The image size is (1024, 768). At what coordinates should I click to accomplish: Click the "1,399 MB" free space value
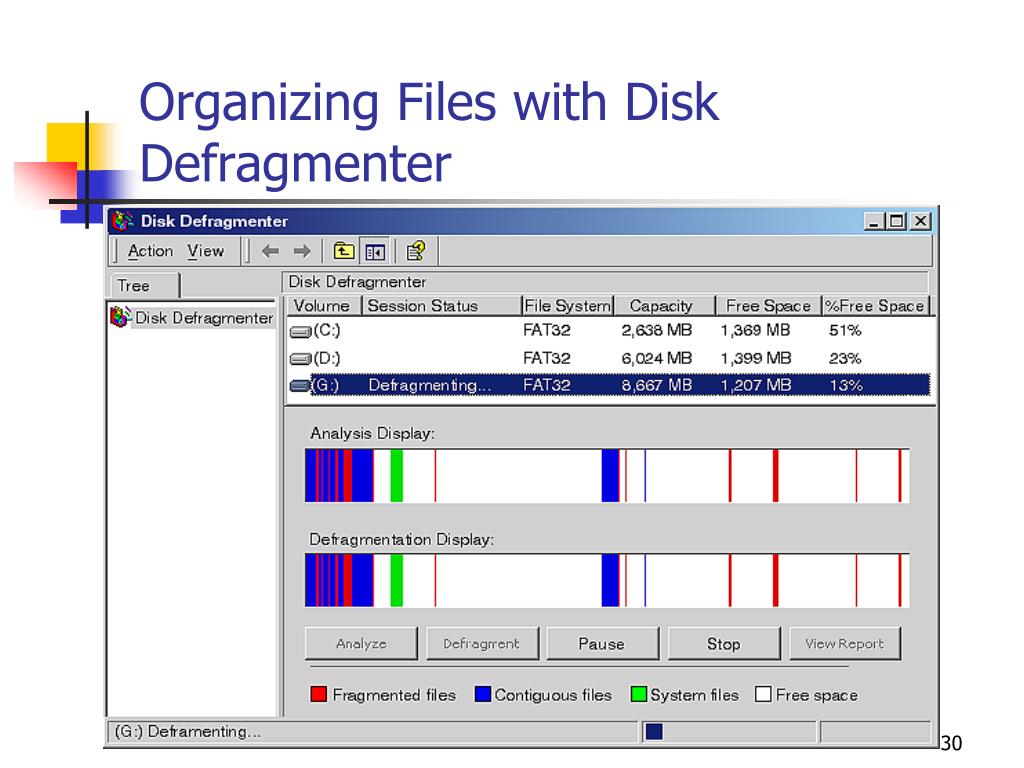[756, 359]
